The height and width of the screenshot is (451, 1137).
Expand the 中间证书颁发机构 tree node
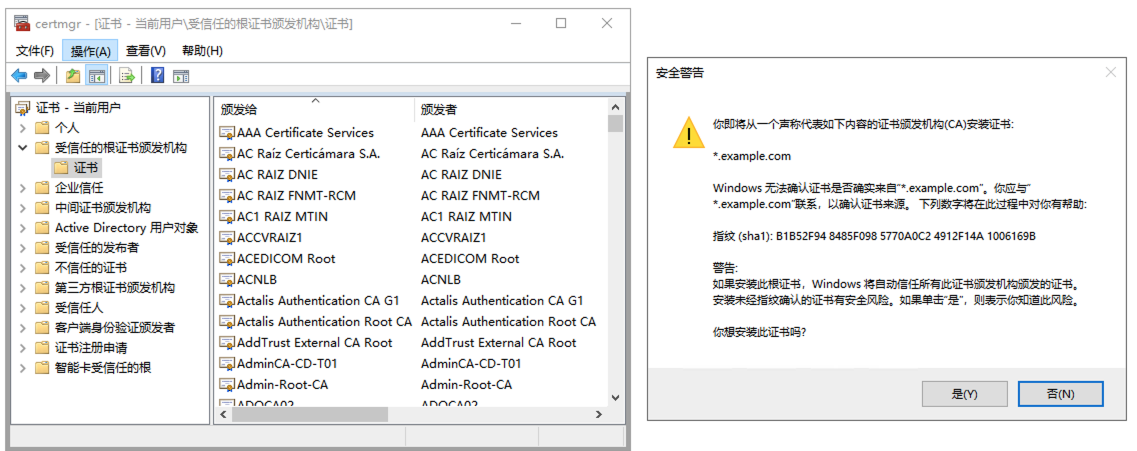(x=23, y=208)
